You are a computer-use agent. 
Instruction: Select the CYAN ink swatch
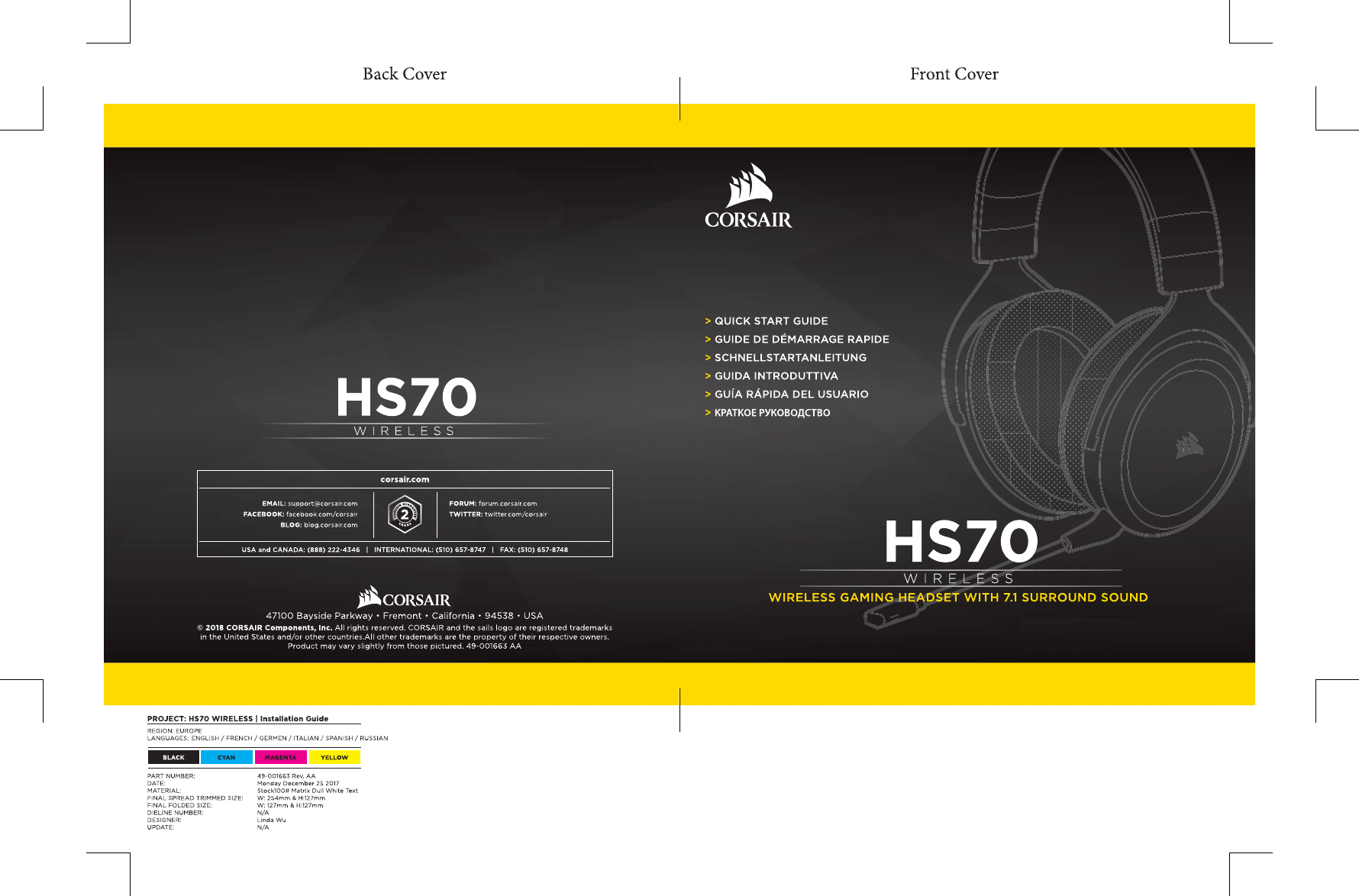tap(226, 757)
